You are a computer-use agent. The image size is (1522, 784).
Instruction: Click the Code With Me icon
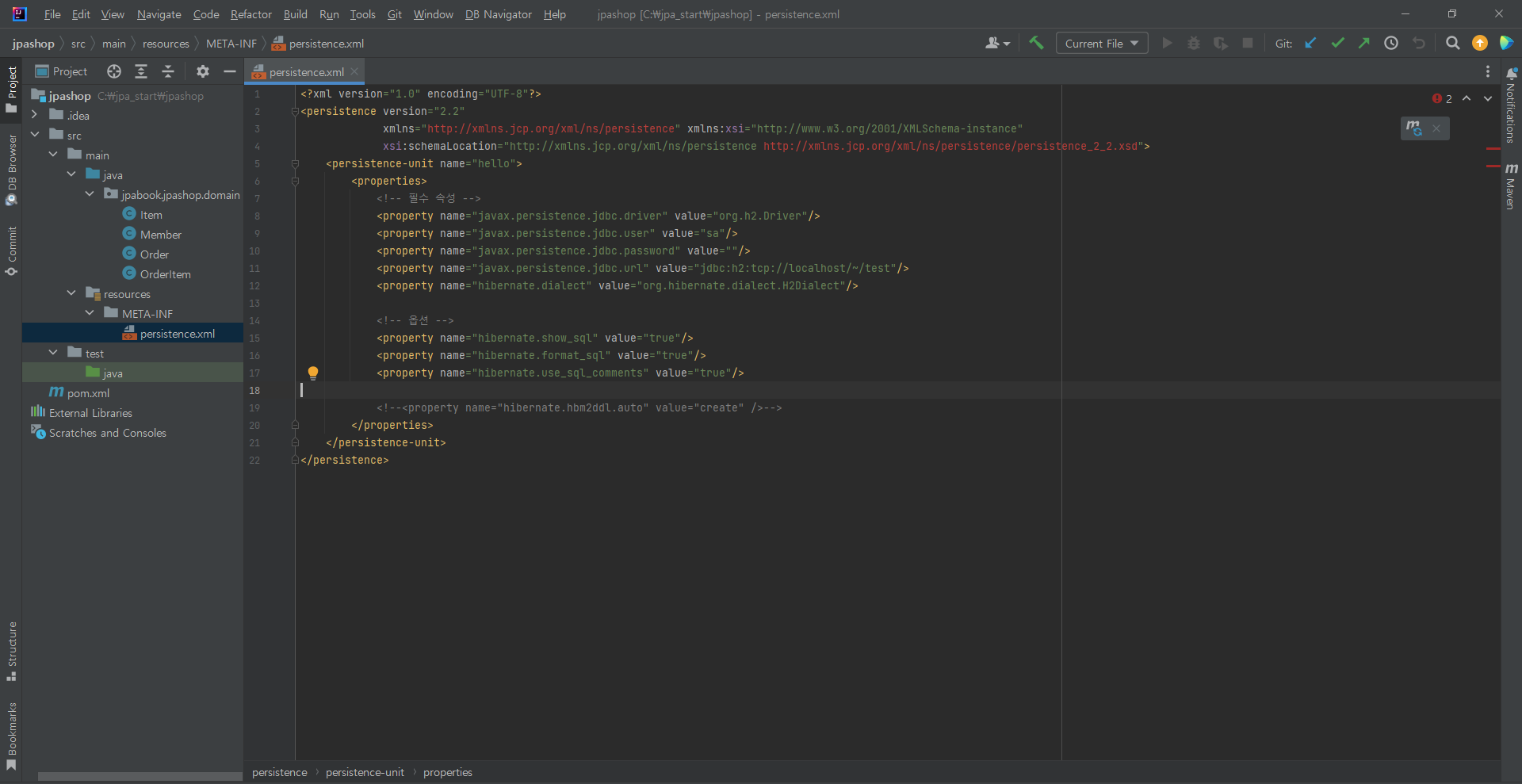(1507, 43)
